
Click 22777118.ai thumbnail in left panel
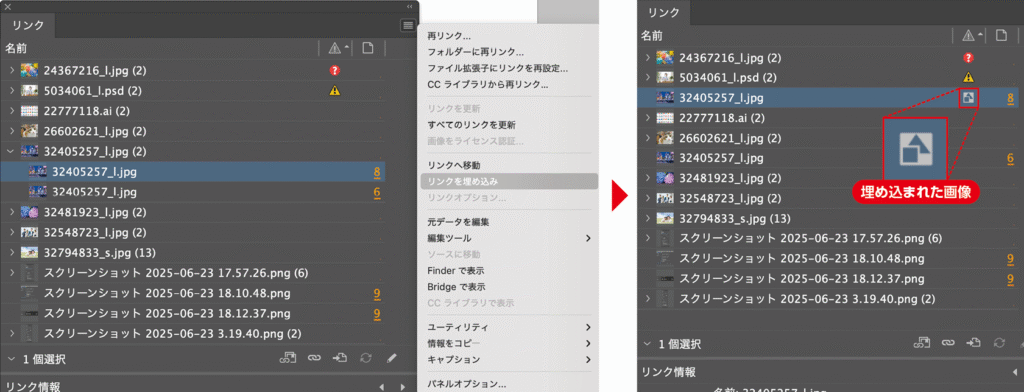click(x=29, y=110)
